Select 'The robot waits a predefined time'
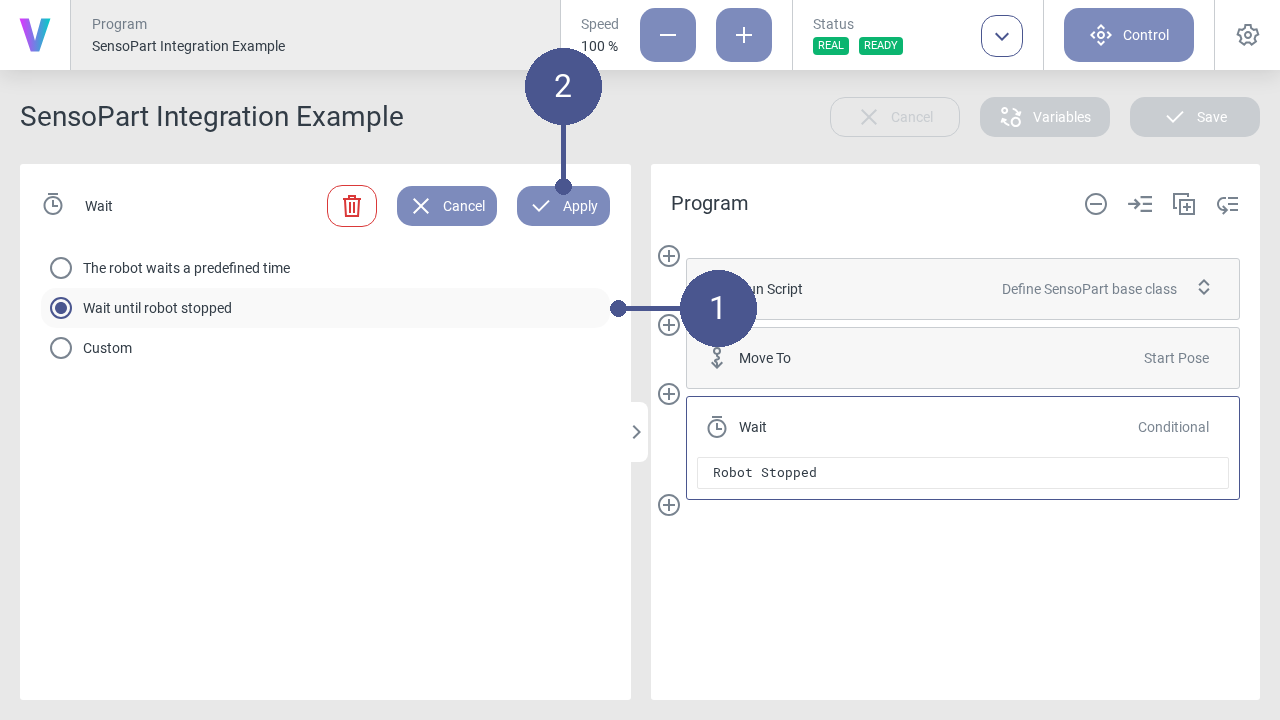 (61, 268)
